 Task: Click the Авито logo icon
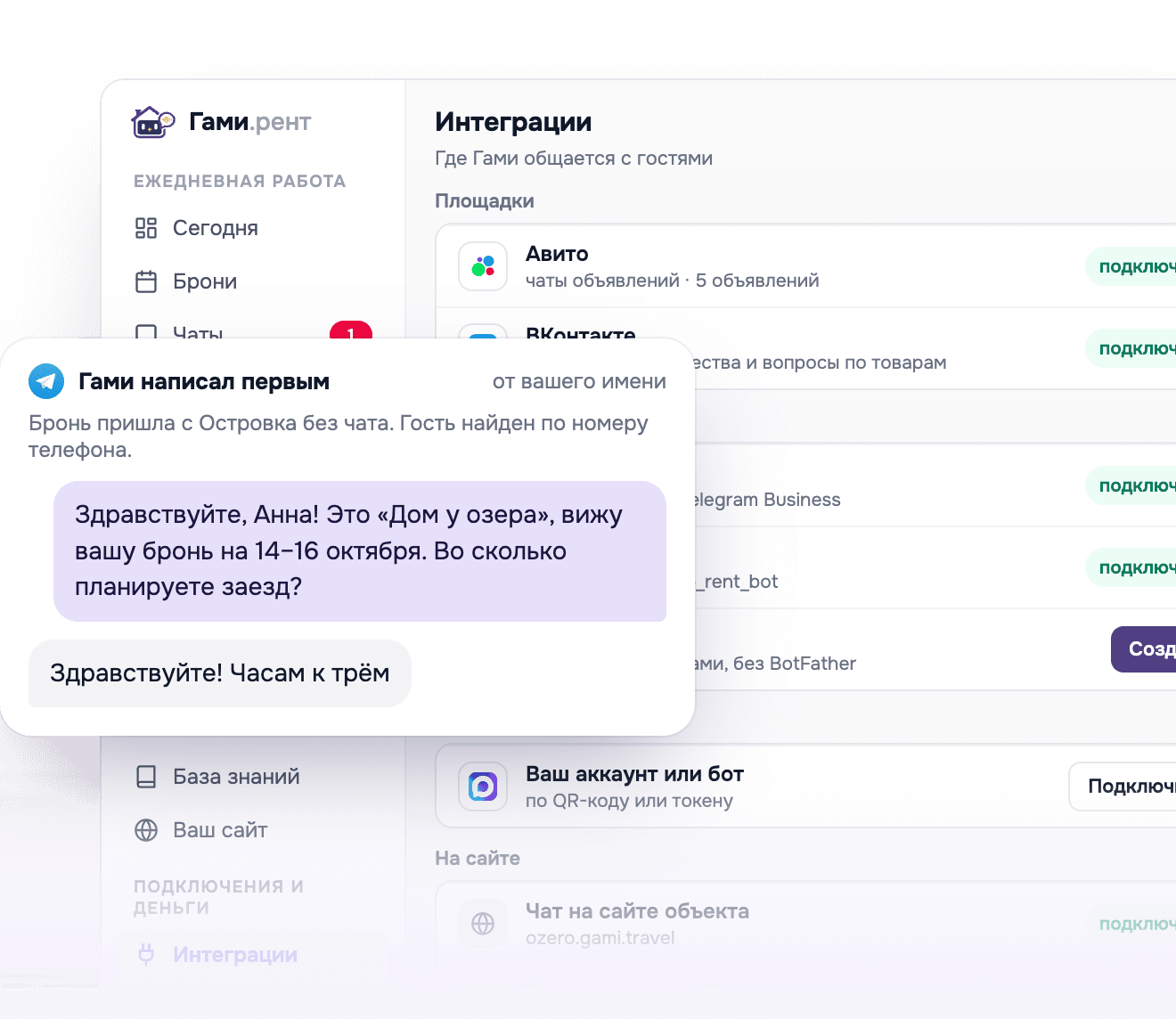coord(483,266)
